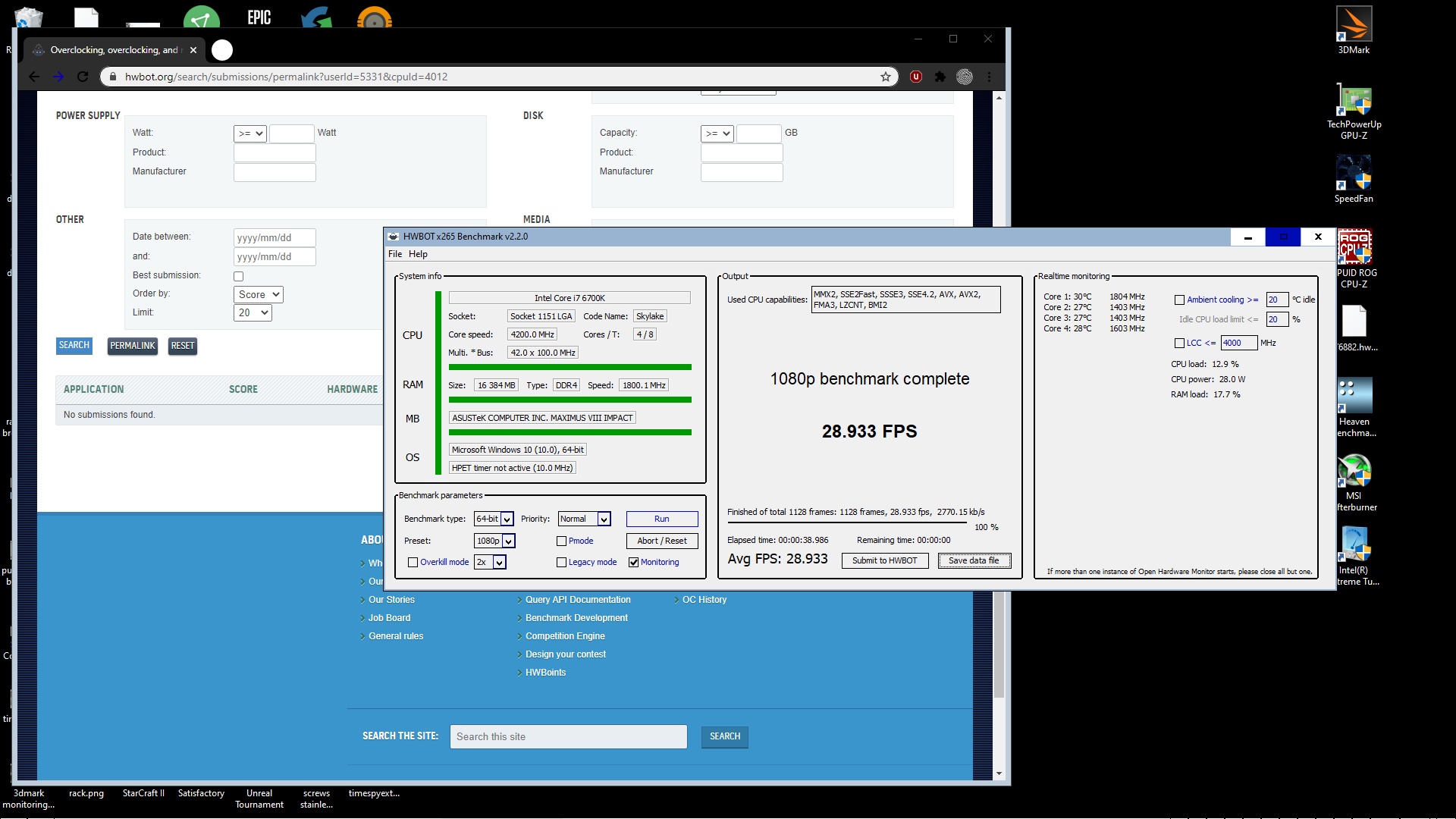1456x819 pixels.
Task: Open SpeedFan desktop shortcut
Action: coord(1354,179)
